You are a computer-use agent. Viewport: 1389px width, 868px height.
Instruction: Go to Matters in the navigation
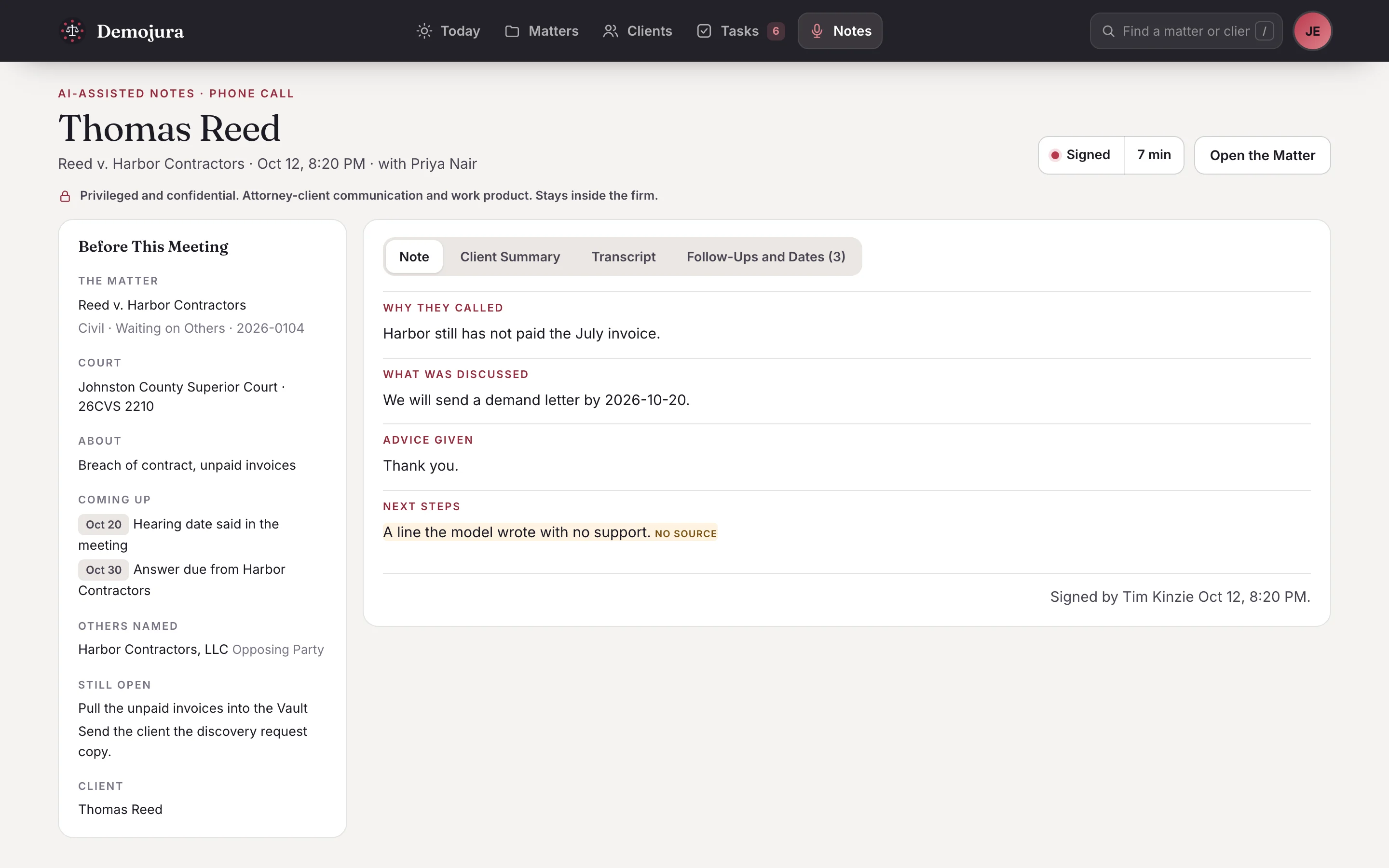pyautogui.click(x=542, y=31)
